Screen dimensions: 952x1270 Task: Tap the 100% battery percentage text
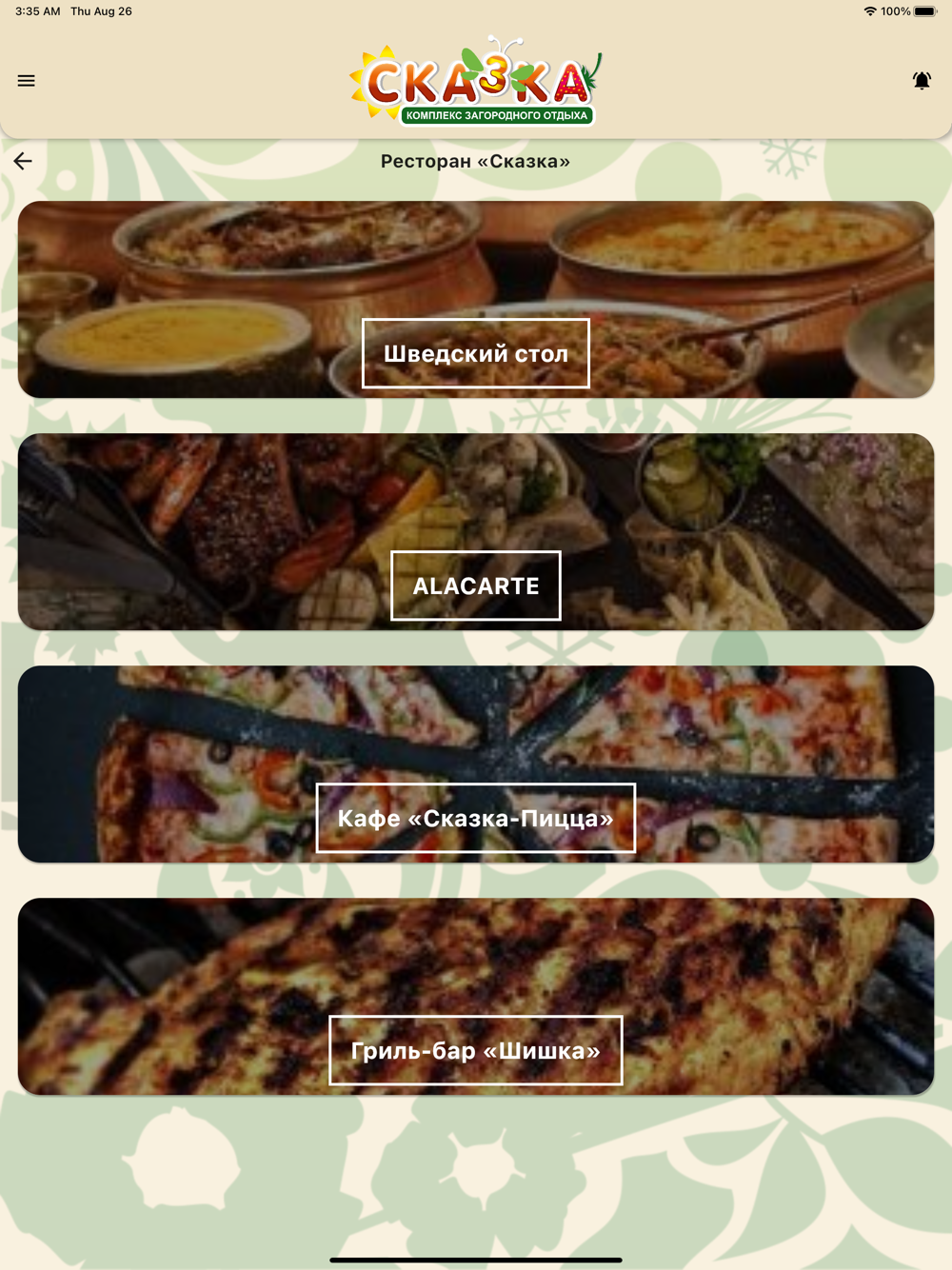coord(895,11)
